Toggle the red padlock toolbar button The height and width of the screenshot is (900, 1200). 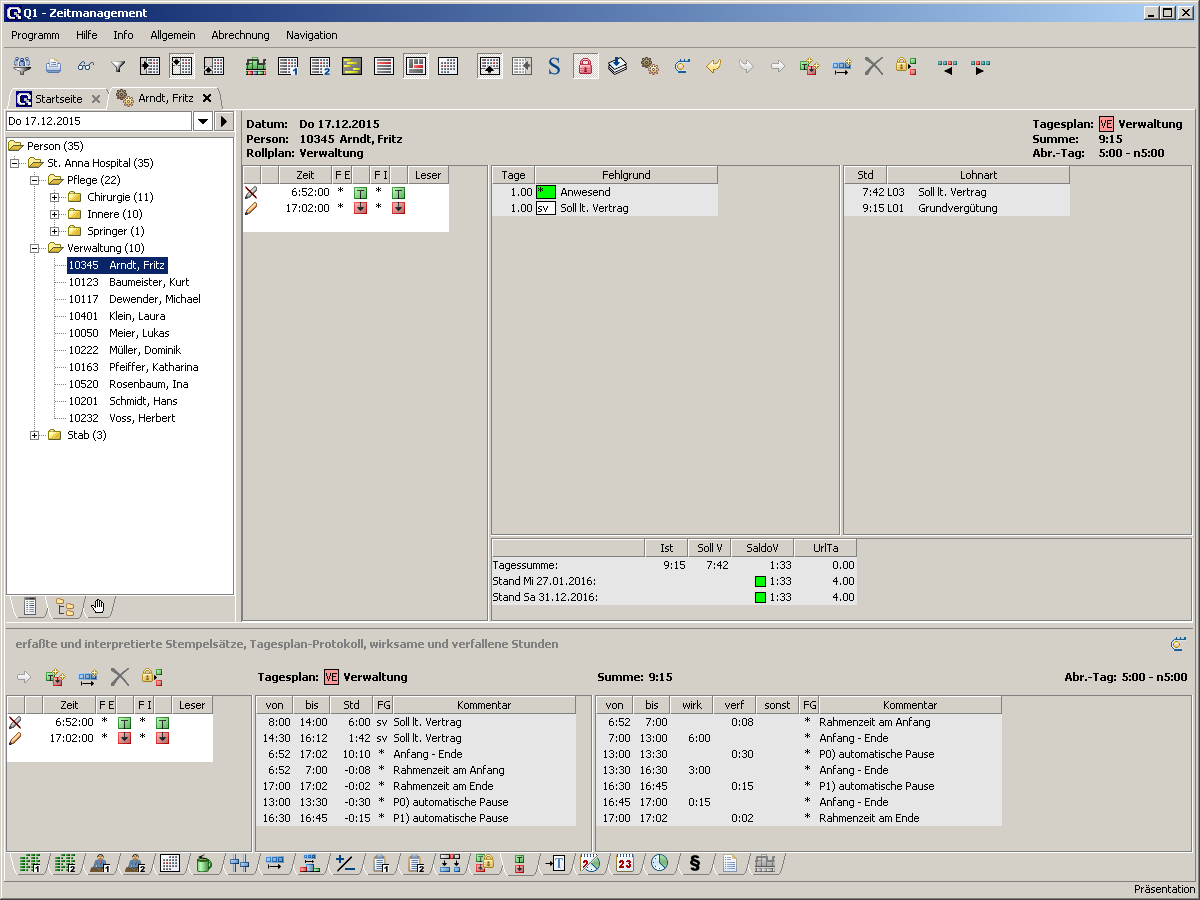click(x=585, y=67)
